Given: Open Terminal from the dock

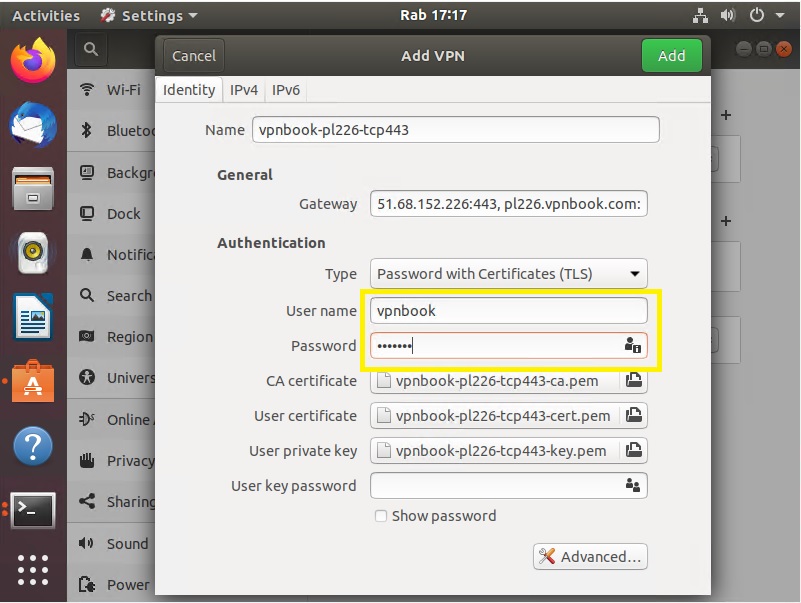Looking at the screenshot, I should point(32,510).
